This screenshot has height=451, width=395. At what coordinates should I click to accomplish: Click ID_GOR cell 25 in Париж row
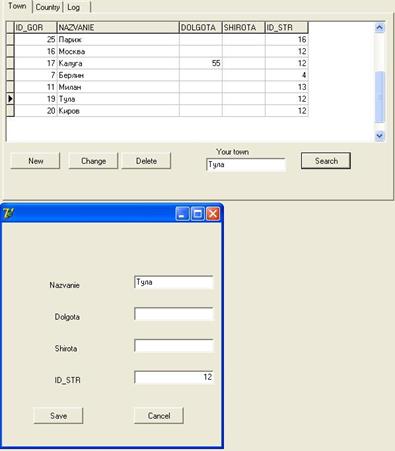pyautogui.click(x=36, y=40)
